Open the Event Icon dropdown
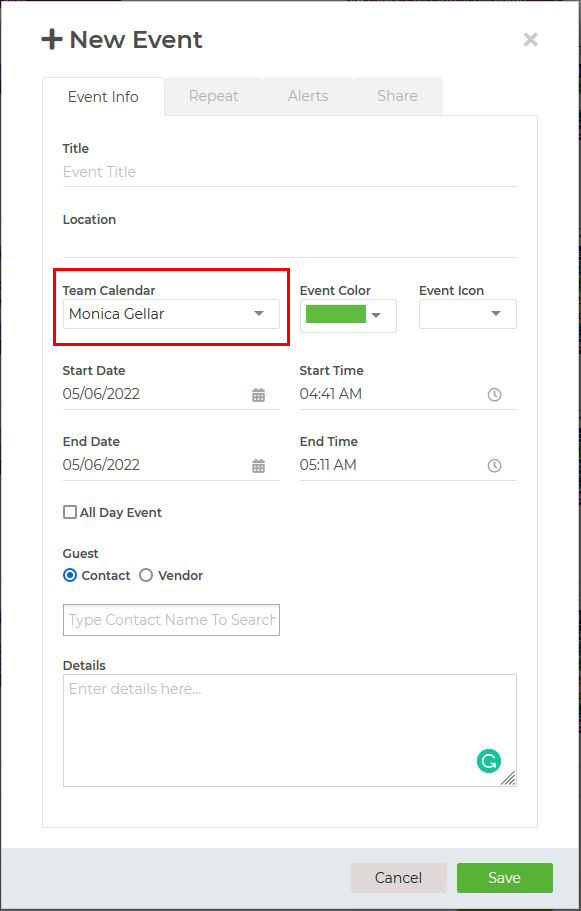The height and width of the screenshot is (911, 581). [468, 314]
